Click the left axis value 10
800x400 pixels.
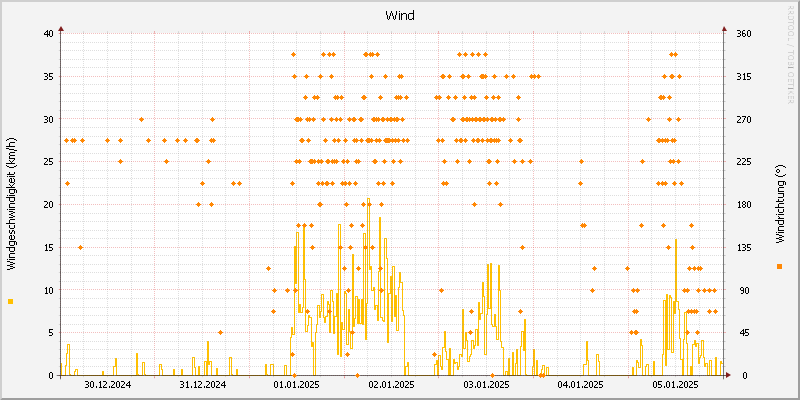point(48,290)
